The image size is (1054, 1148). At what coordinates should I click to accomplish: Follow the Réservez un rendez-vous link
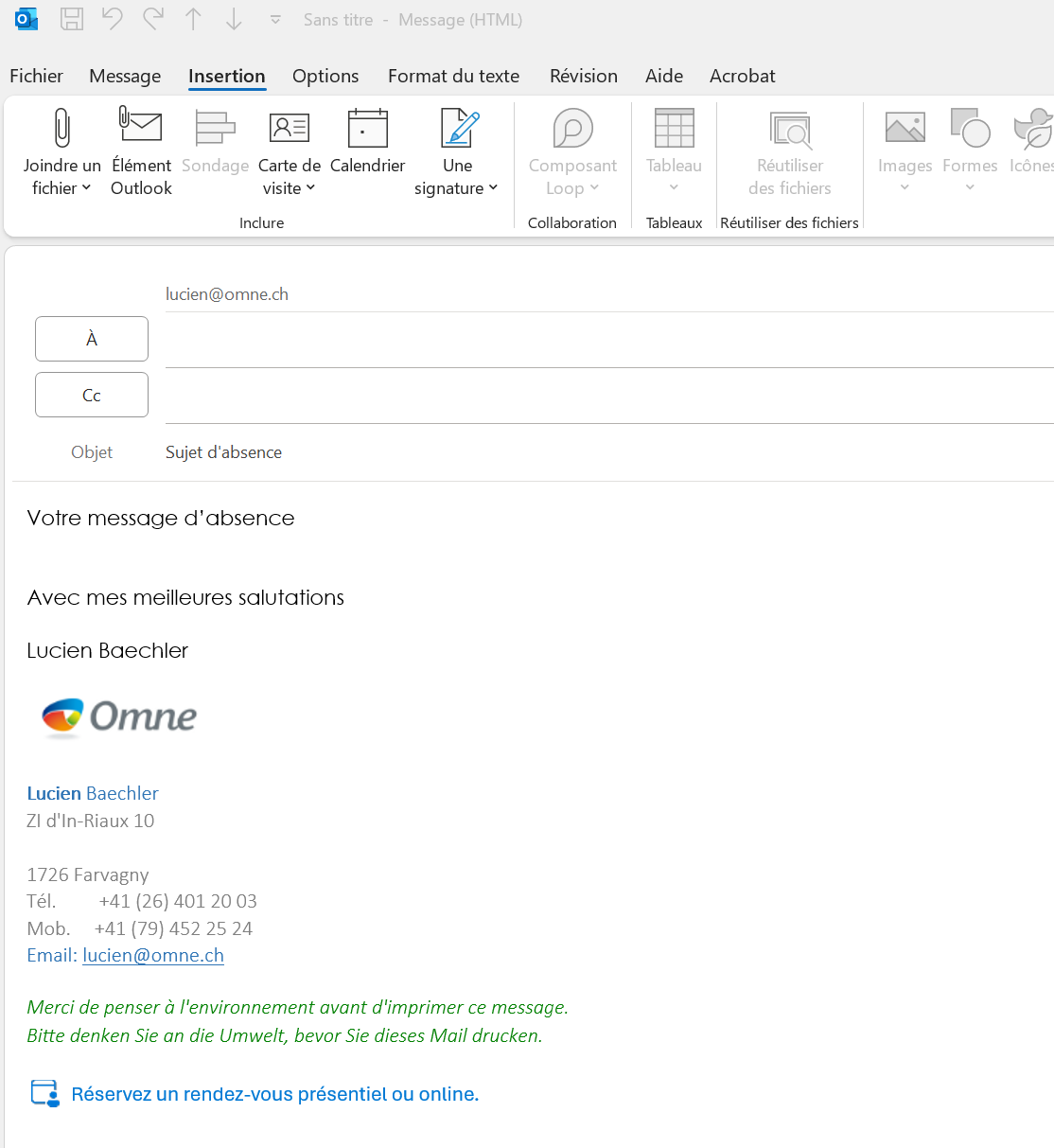pyautogui.click(x=275, y=1094)
